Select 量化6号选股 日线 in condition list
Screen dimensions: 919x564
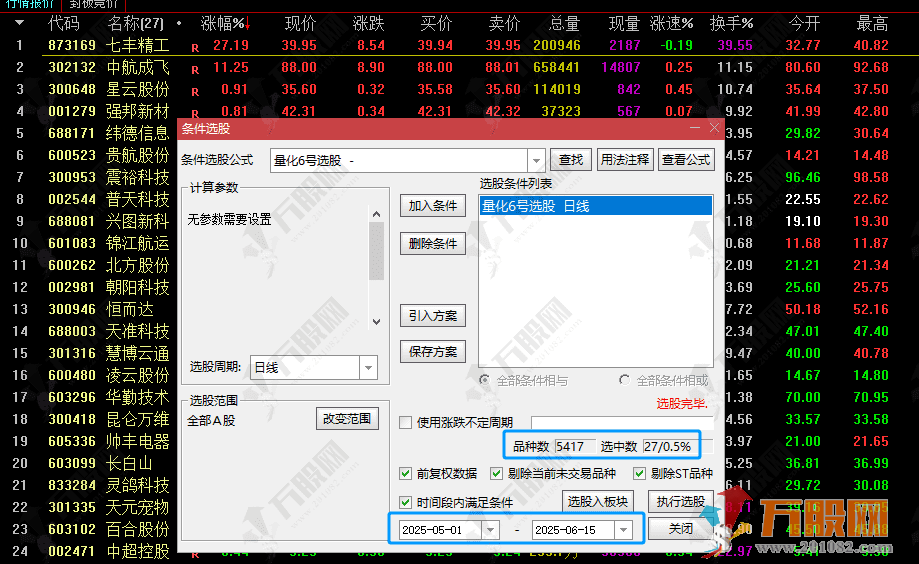click(x=596, y=206)
